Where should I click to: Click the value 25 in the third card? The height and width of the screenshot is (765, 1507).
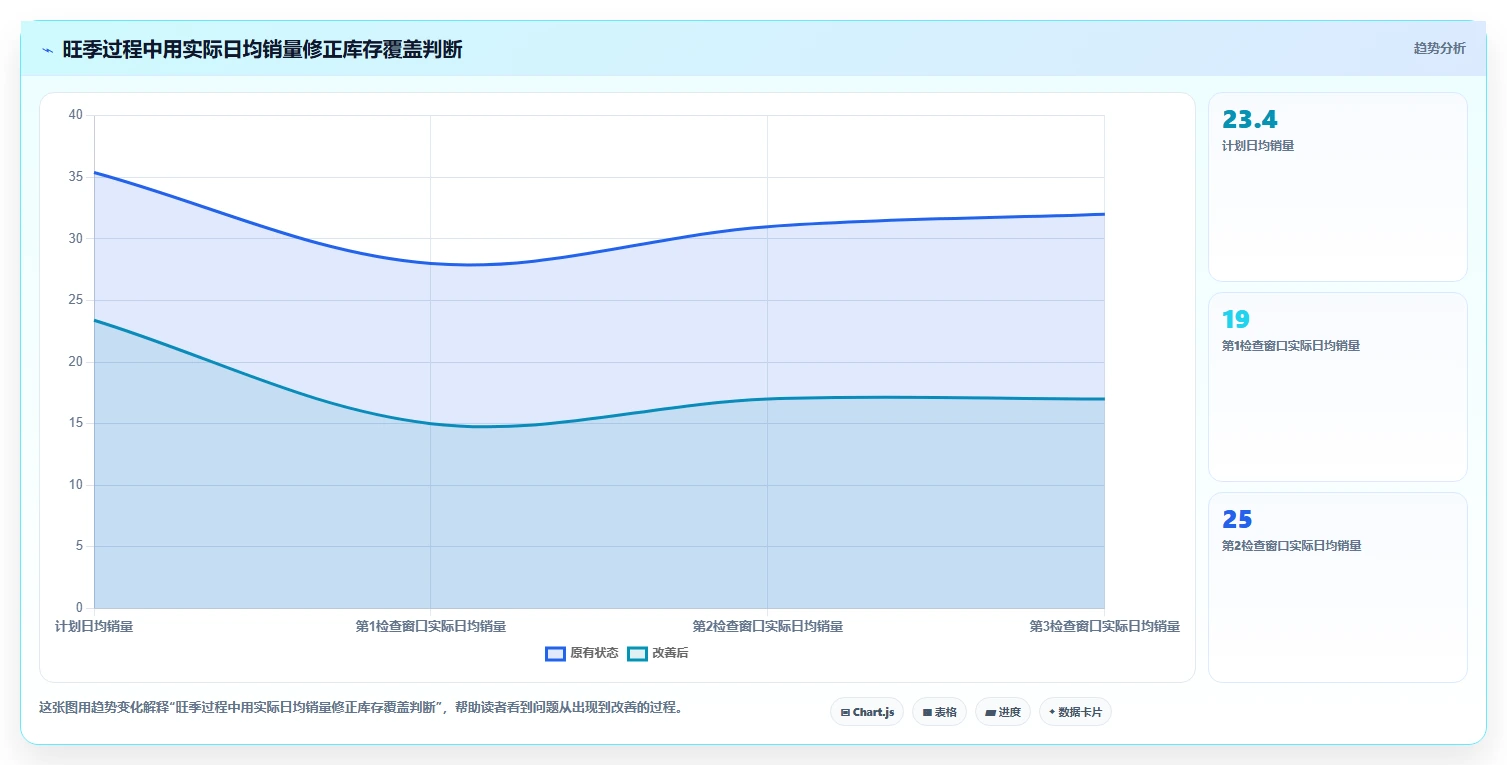(1237, 520)
